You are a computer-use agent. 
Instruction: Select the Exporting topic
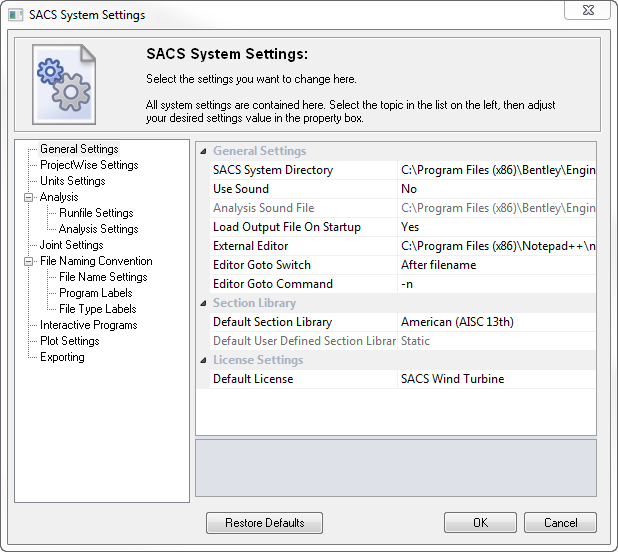click(62, 357)
